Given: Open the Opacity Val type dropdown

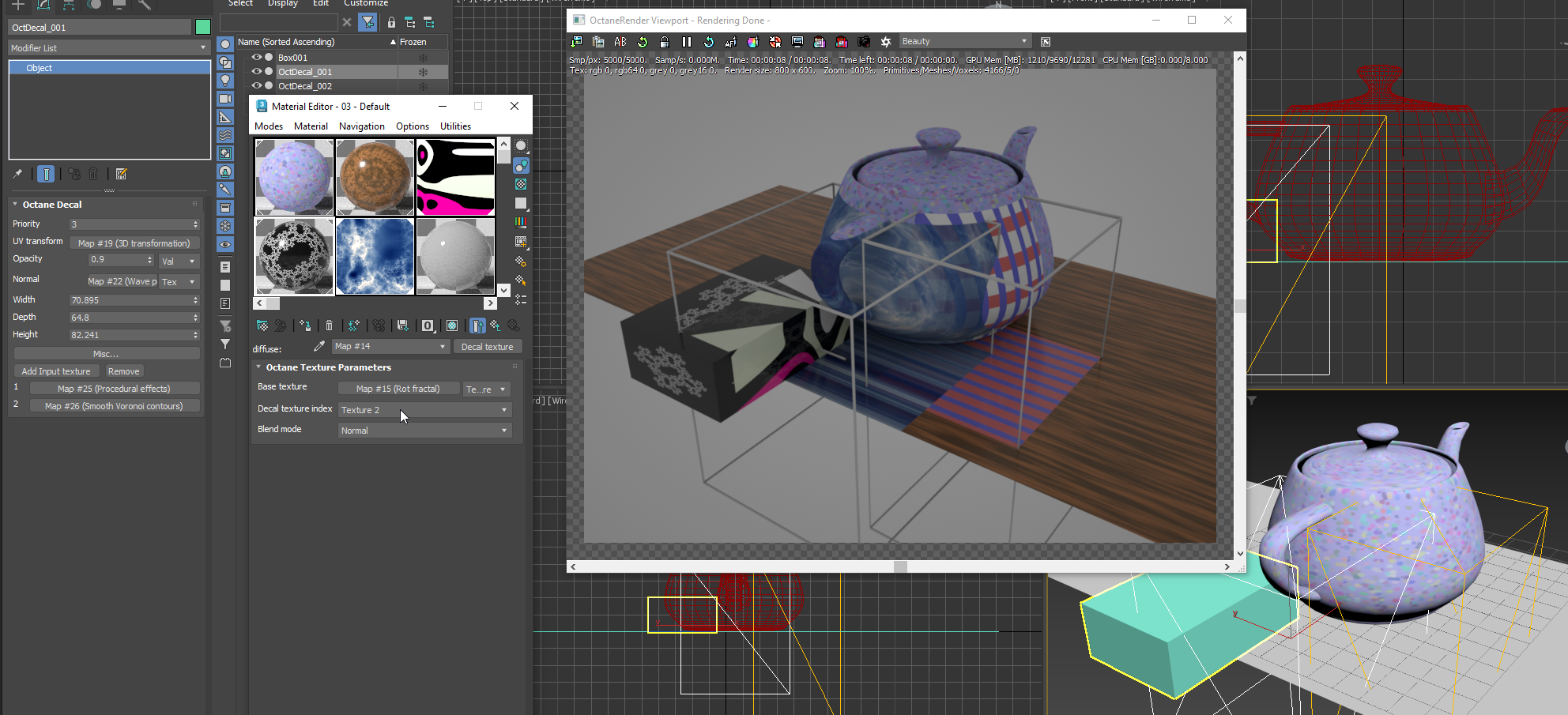Looking at the screenshot, I should coord(179,261).
